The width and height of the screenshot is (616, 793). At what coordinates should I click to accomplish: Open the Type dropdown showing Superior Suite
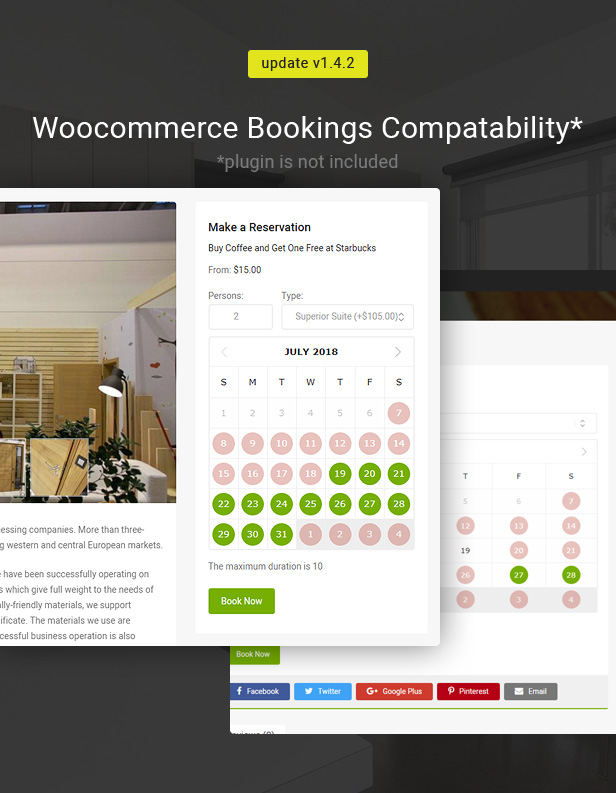coord(347,317)
